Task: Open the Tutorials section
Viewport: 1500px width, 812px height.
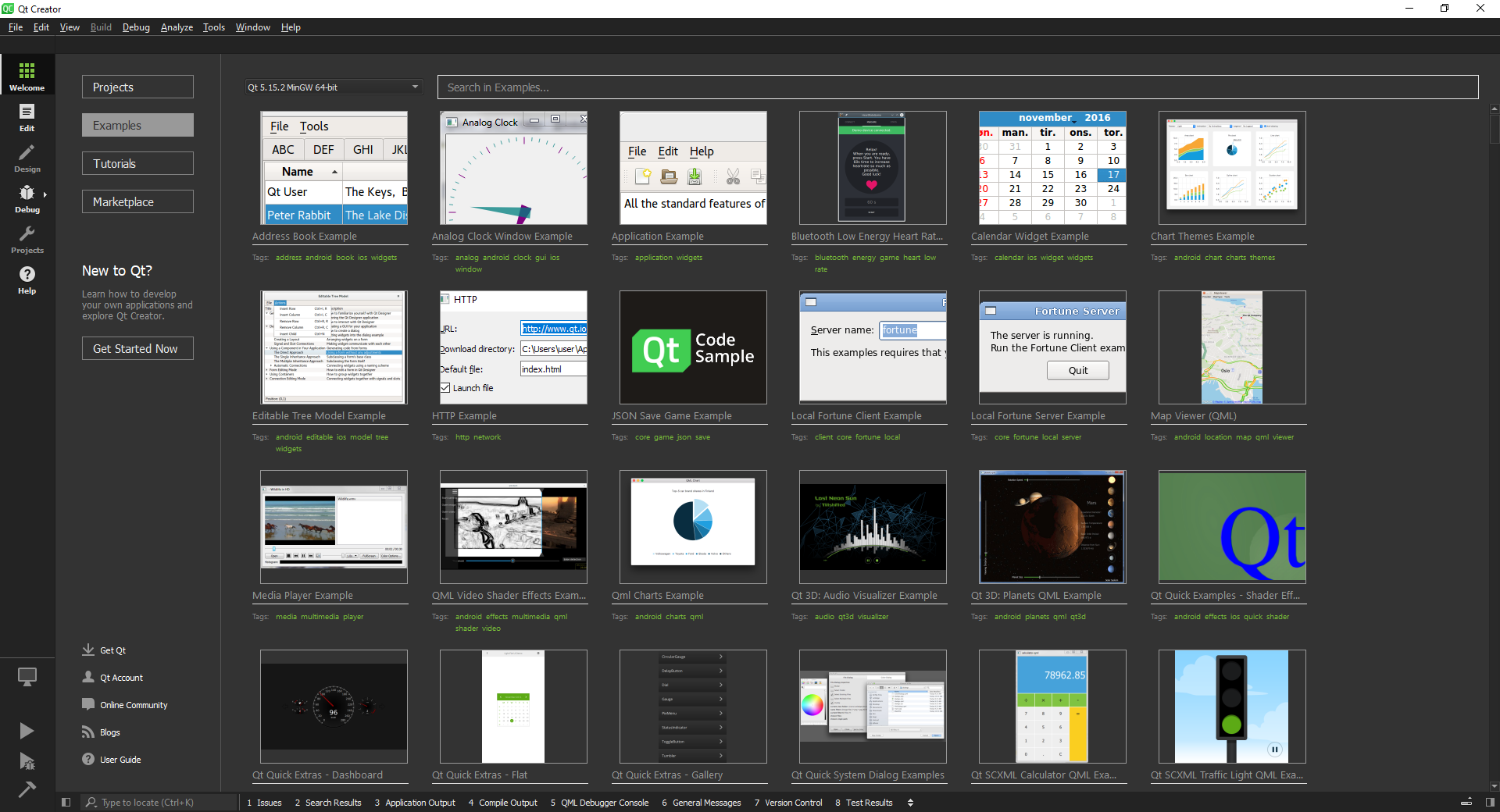Action: pos(137,163)
